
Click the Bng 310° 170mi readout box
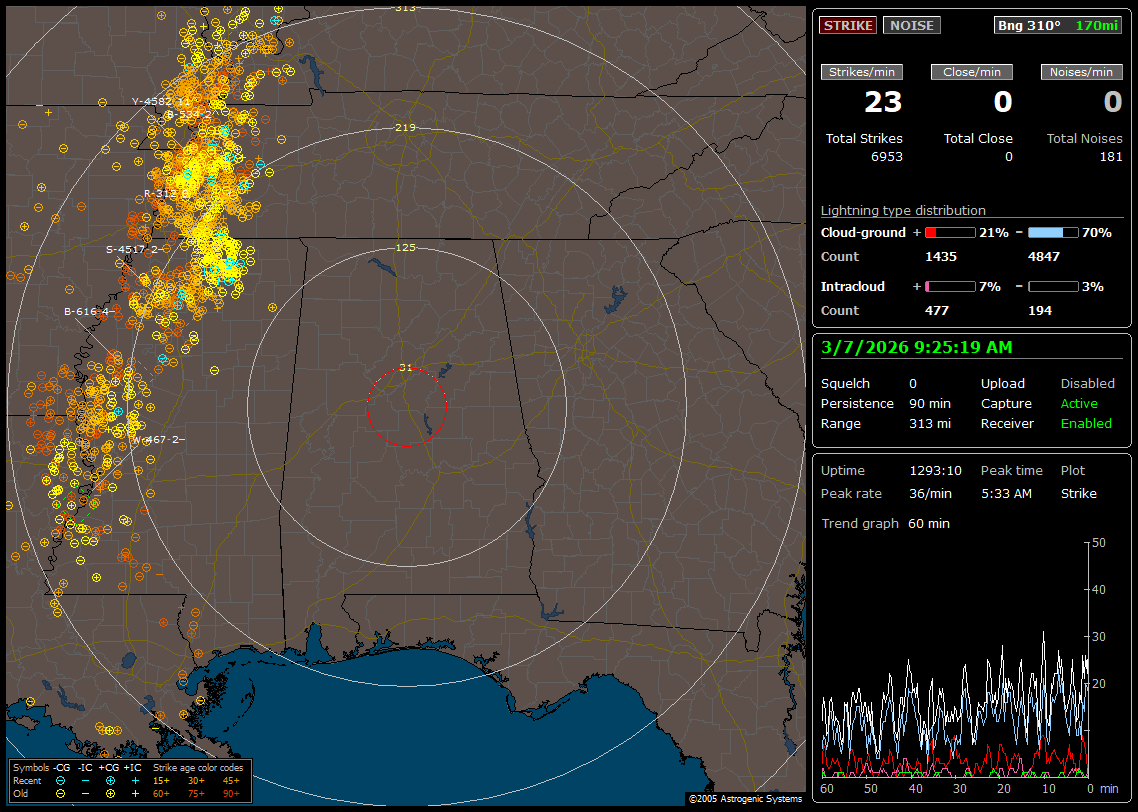click(x=1058, y=25)
